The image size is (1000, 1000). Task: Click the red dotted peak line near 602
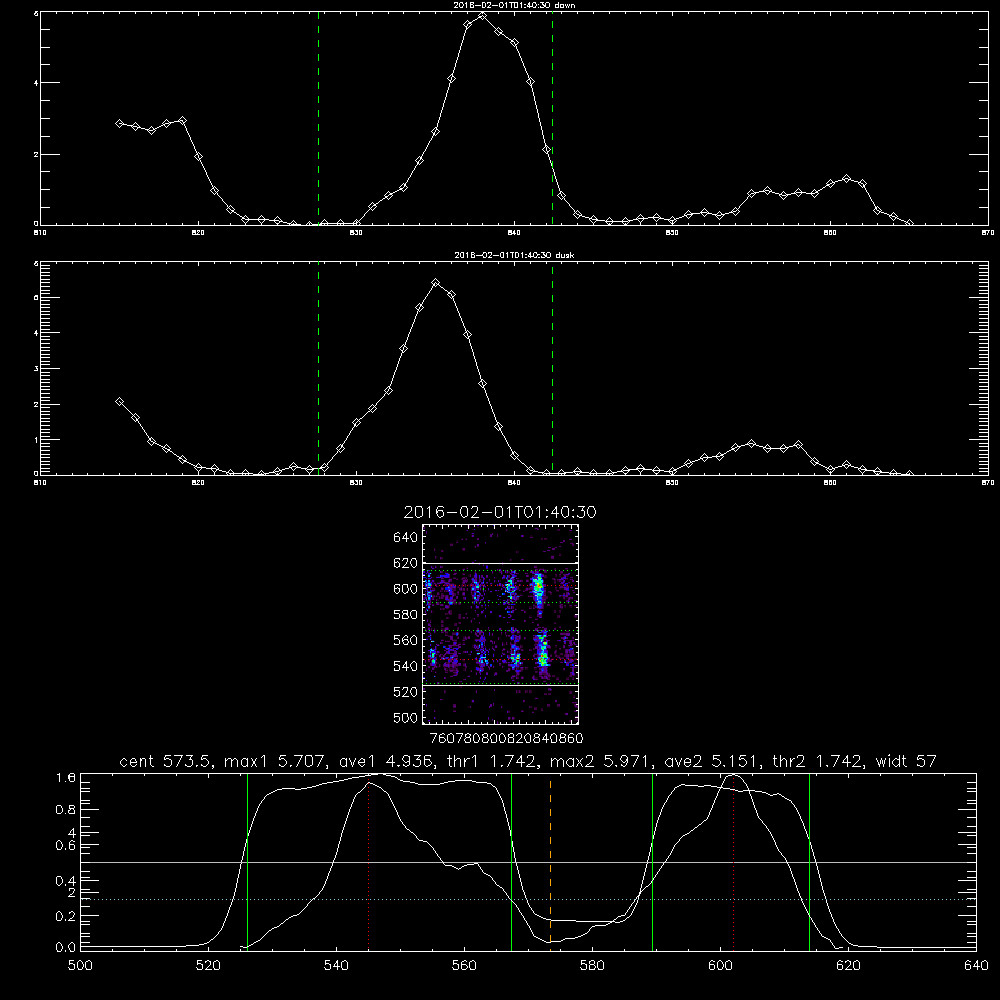[x=733, y=861]
